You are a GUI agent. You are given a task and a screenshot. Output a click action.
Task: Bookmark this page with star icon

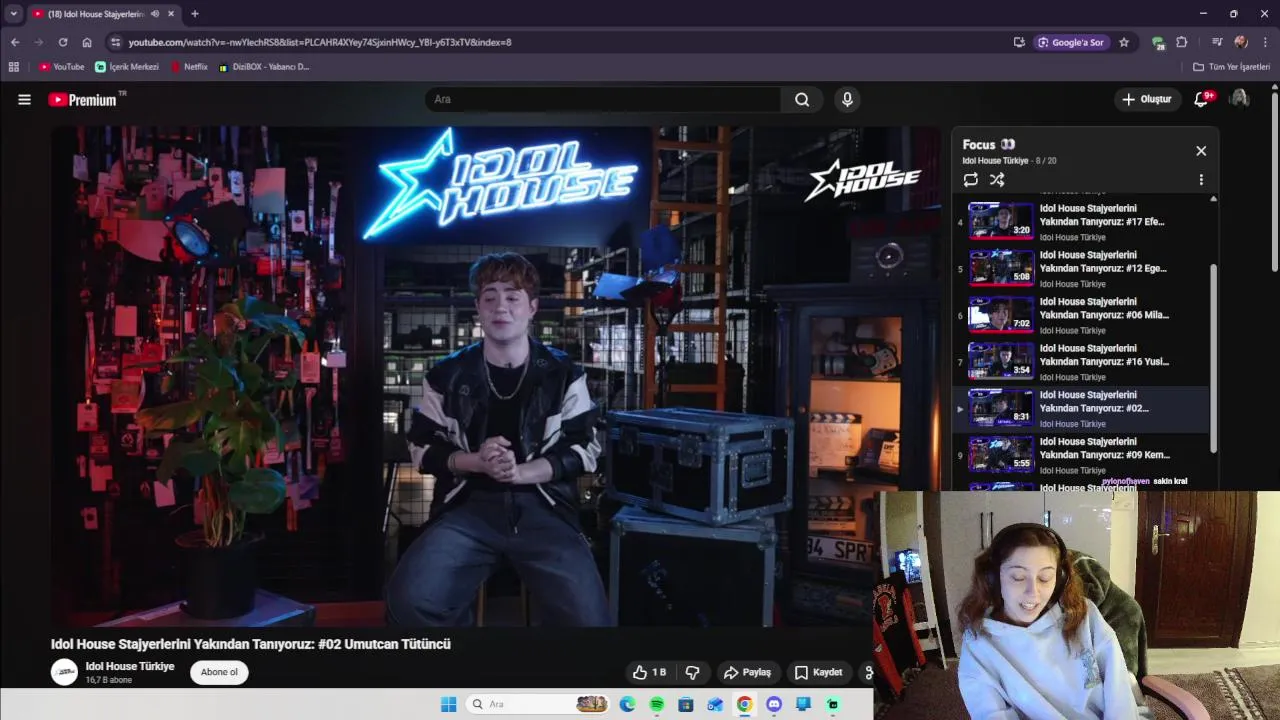pos(1124,42)
